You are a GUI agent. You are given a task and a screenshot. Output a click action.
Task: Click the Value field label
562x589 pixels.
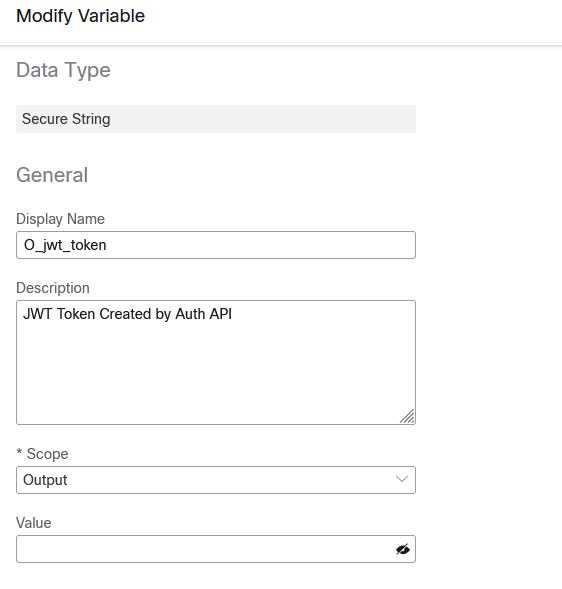[x=33, y=523]
